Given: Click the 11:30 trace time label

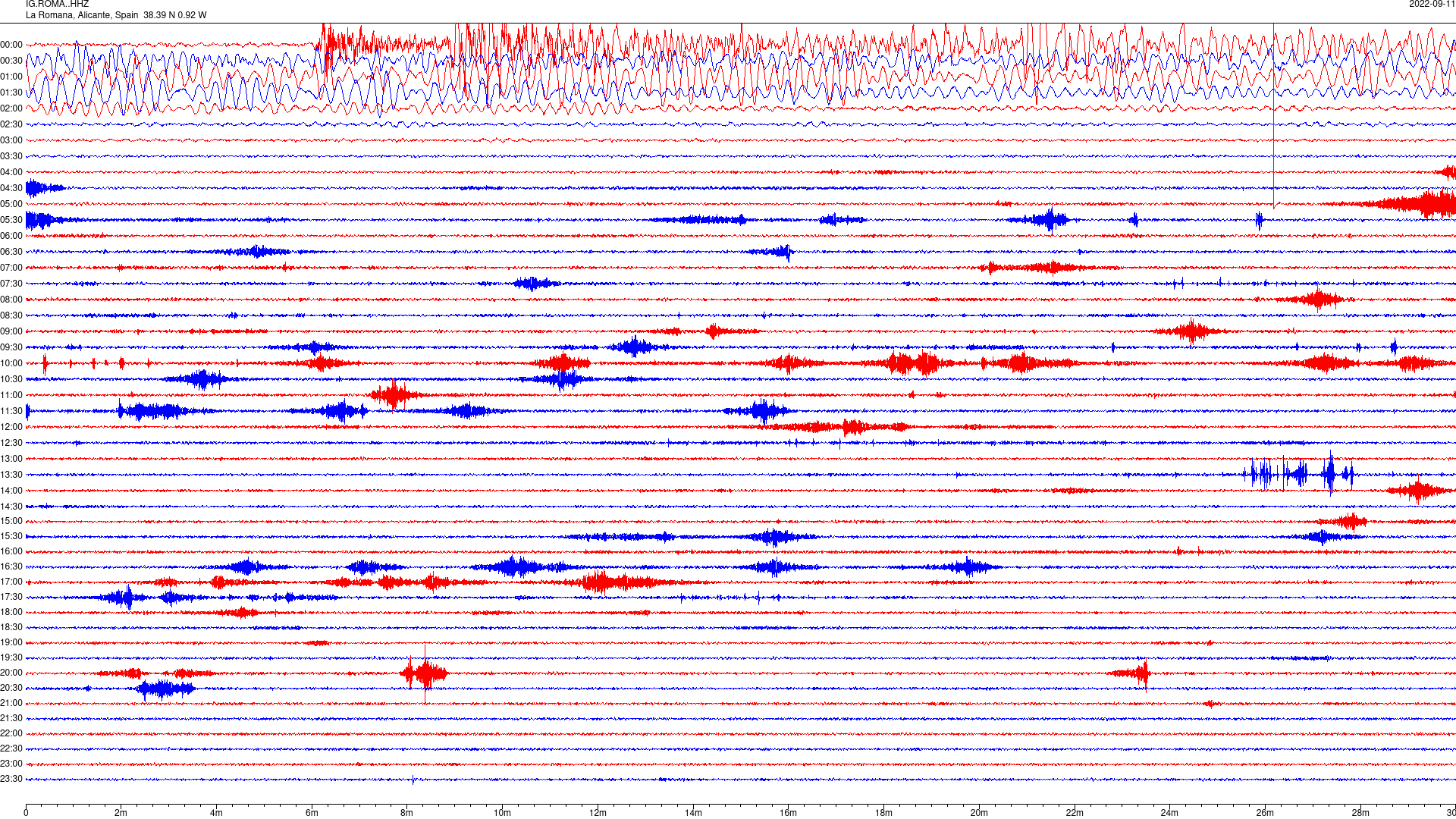Looking at the screenshot, I should 11,411.
